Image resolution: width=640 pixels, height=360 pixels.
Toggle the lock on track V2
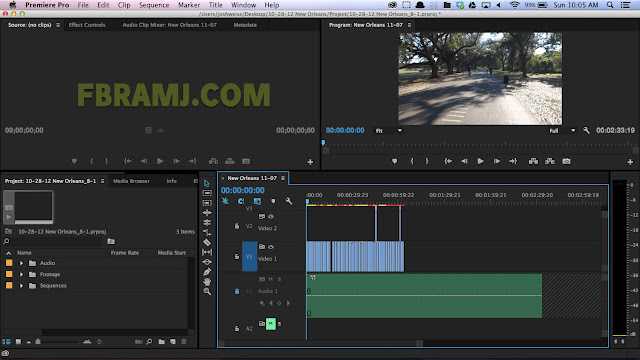[x=237, y=226]
